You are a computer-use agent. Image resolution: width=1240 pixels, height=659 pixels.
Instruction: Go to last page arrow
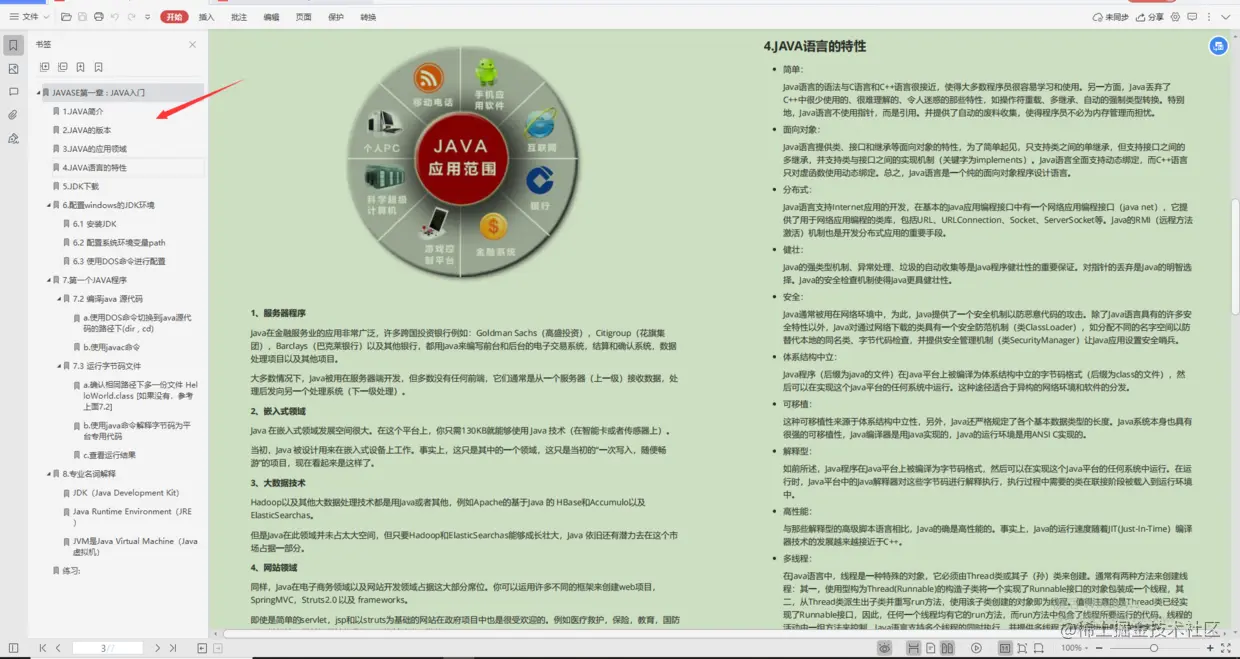click(x=172, y=648)
